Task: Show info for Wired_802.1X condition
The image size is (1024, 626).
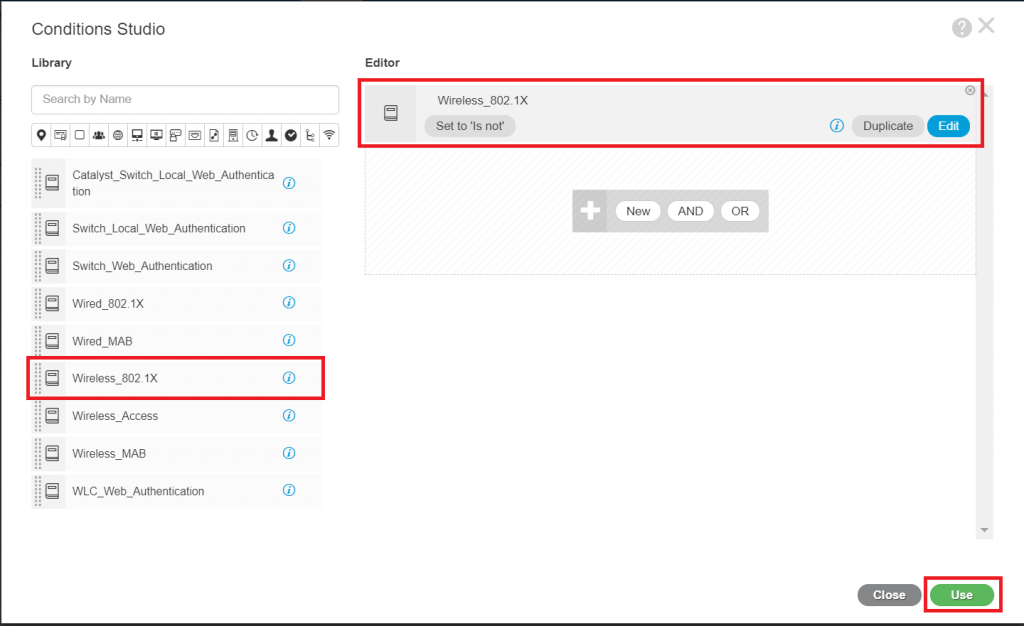Action: 289,303
